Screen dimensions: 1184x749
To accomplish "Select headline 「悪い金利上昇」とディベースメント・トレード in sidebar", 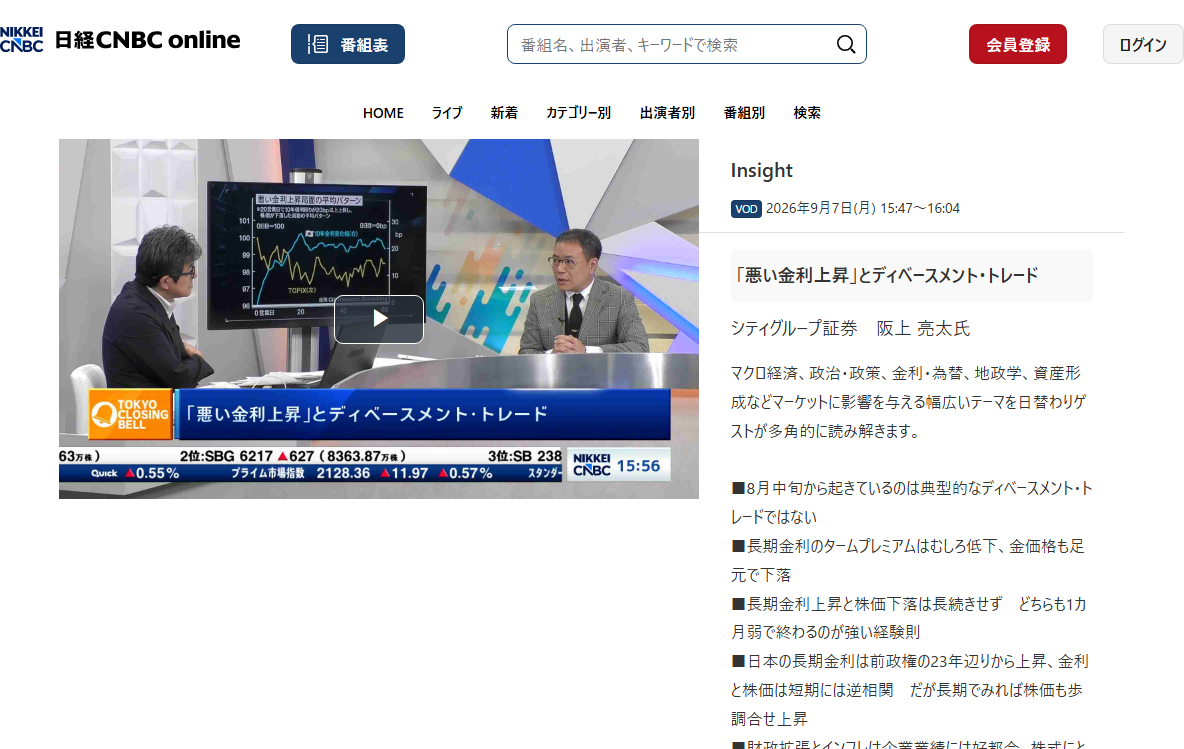I will (885, 276).
